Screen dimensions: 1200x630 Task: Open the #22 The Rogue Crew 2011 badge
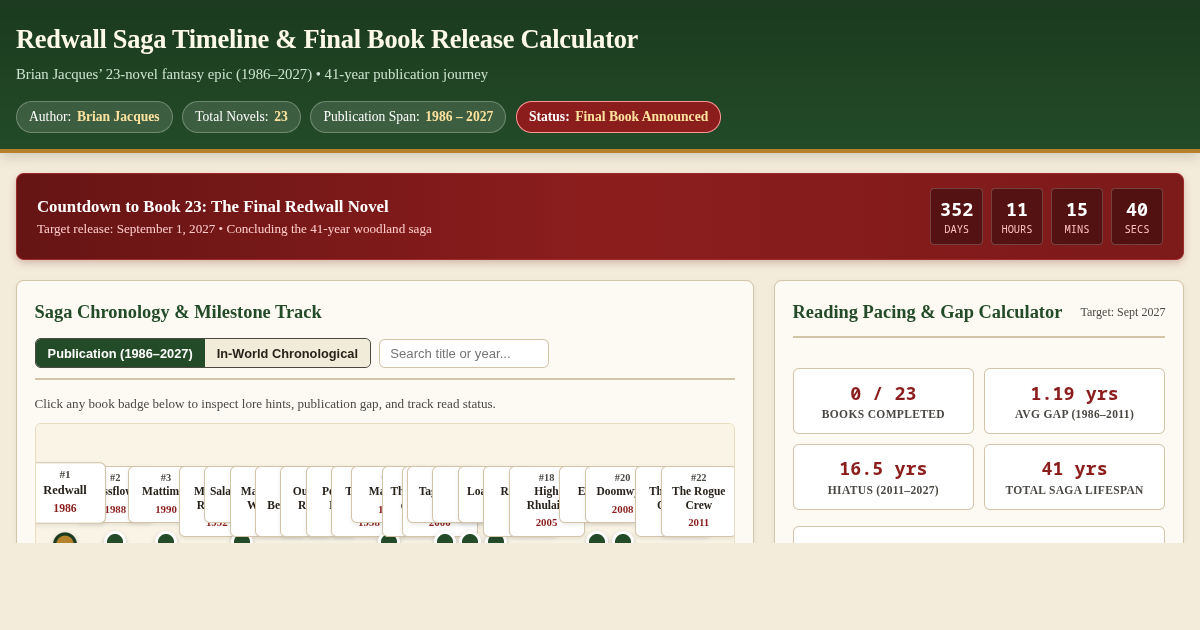tap(698, 501)
